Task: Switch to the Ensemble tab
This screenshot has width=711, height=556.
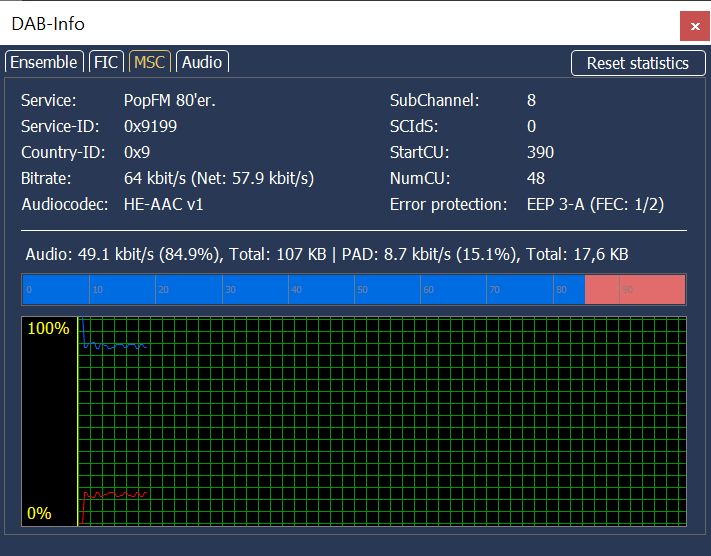Action: tap(44, 62)
